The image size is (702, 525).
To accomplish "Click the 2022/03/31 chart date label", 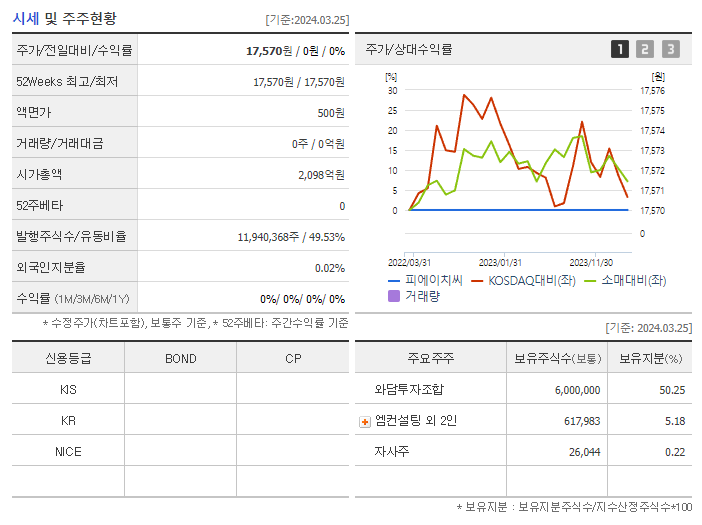I will pos(409,263).
